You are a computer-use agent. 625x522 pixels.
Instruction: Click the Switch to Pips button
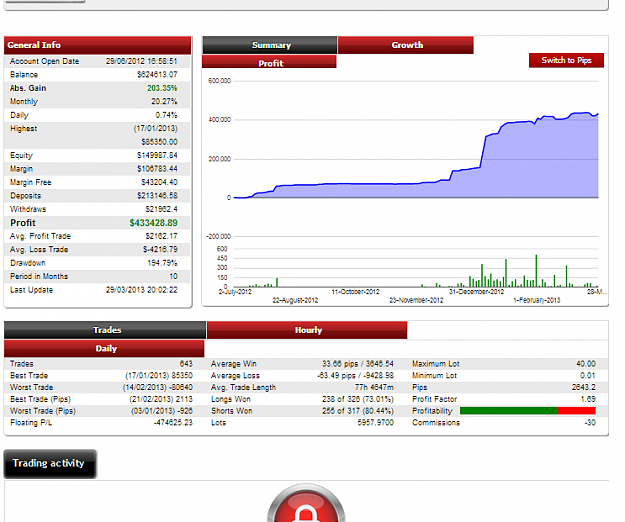(x=566, y=60)
